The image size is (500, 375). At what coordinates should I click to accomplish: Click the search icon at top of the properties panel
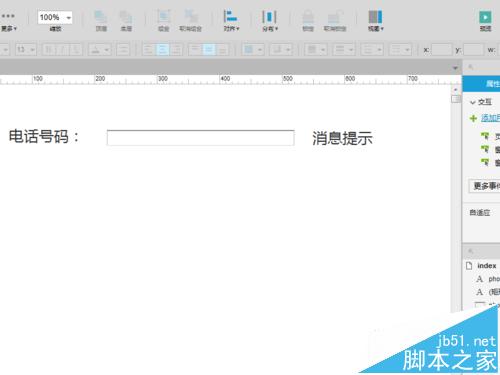(x=471, y=67)
